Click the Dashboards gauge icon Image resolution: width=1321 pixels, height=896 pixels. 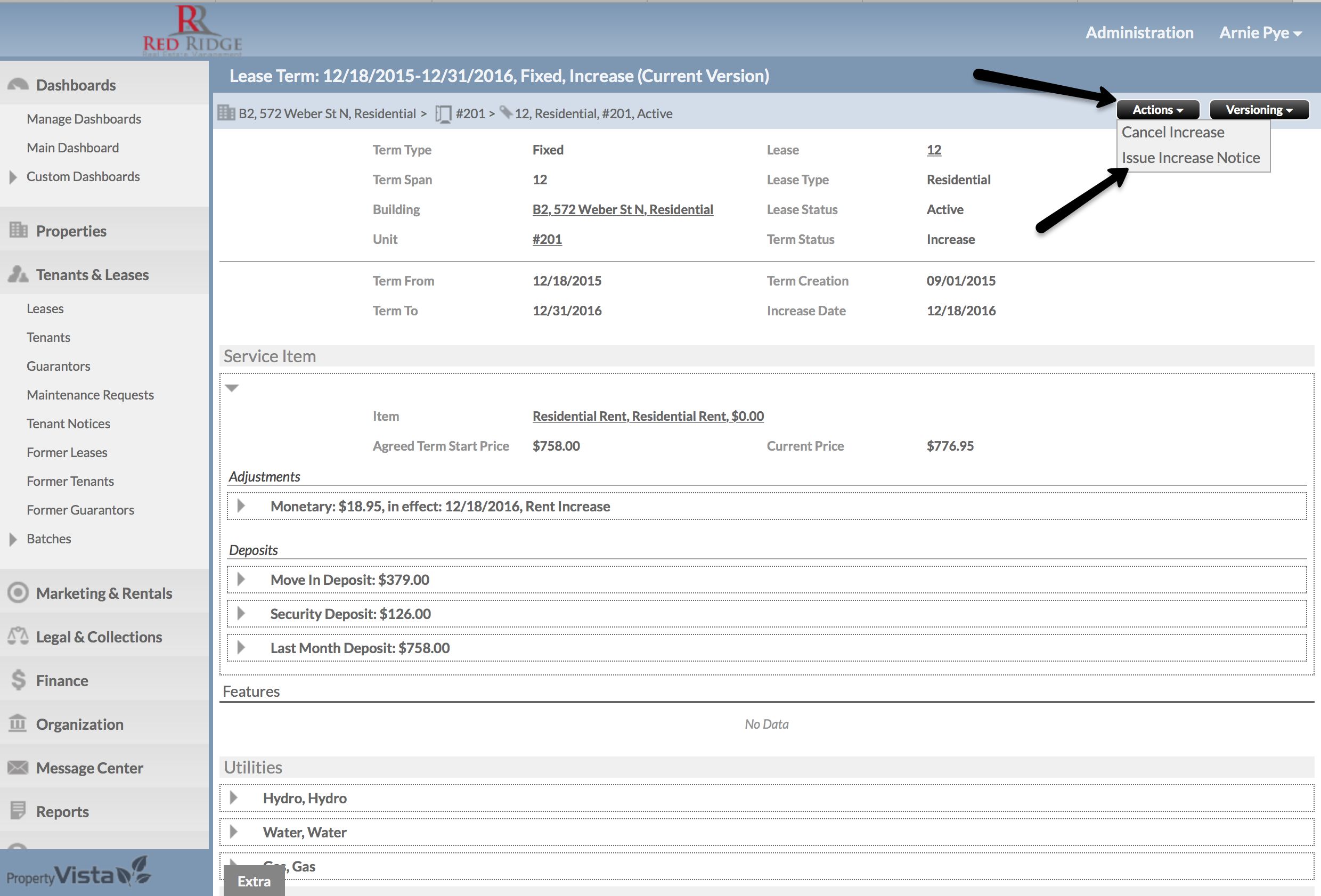point(18,85)
